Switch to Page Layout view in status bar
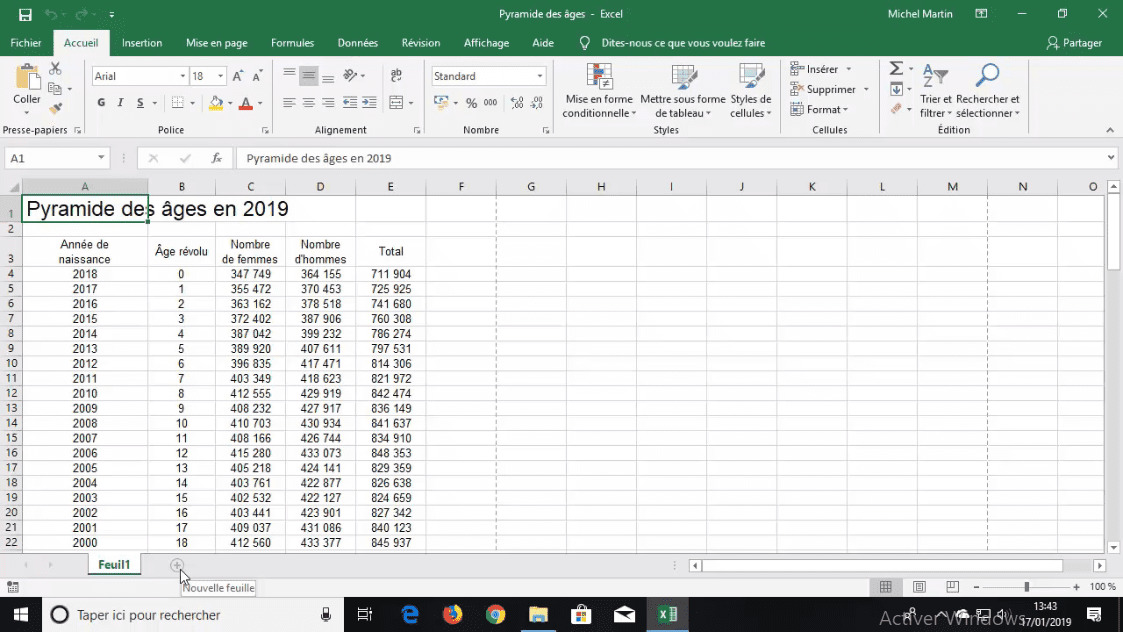This screenshot has height=632, width=1123. [x=919, y=587]
